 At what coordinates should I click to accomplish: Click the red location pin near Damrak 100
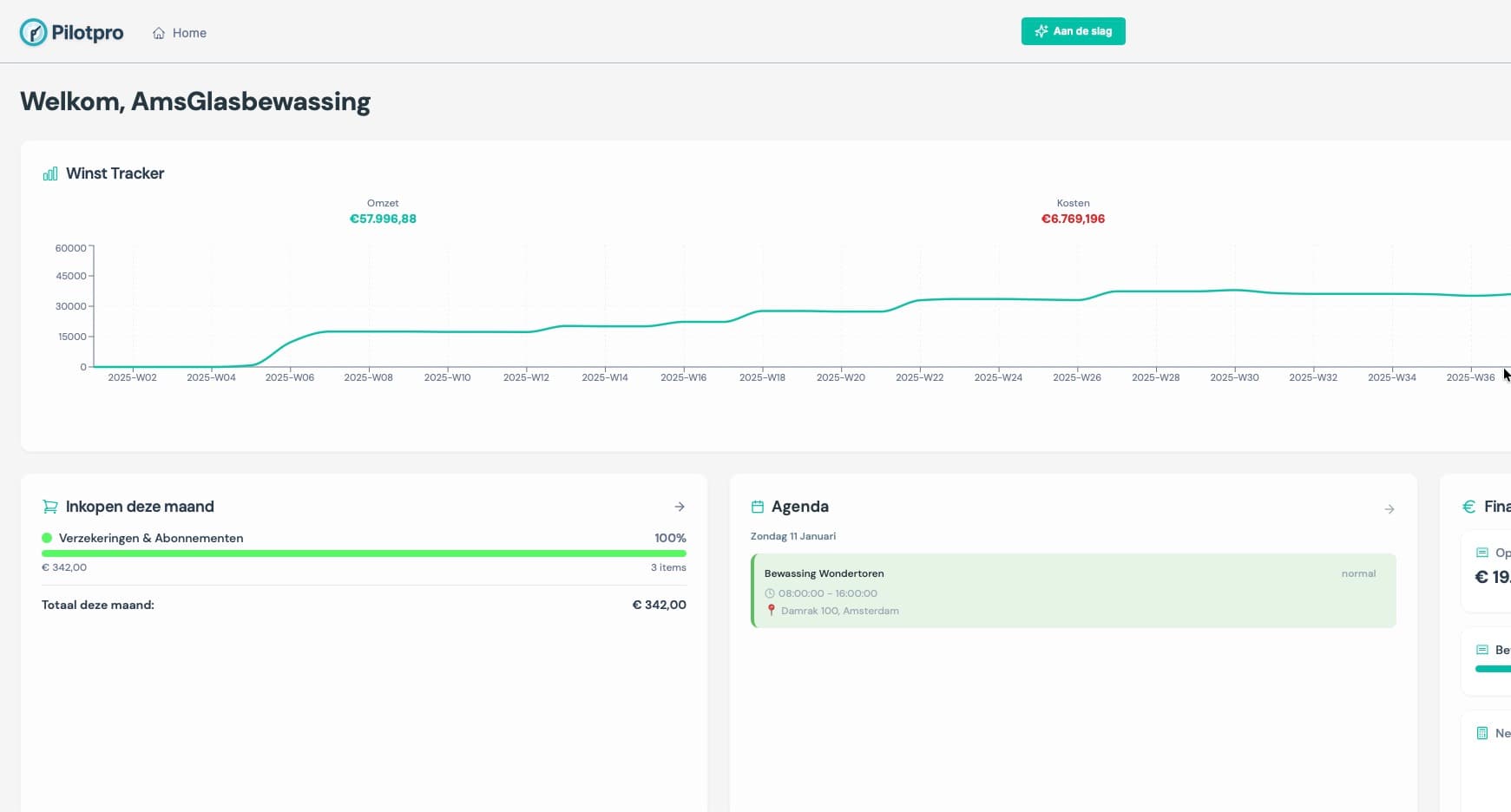(771, 611)
